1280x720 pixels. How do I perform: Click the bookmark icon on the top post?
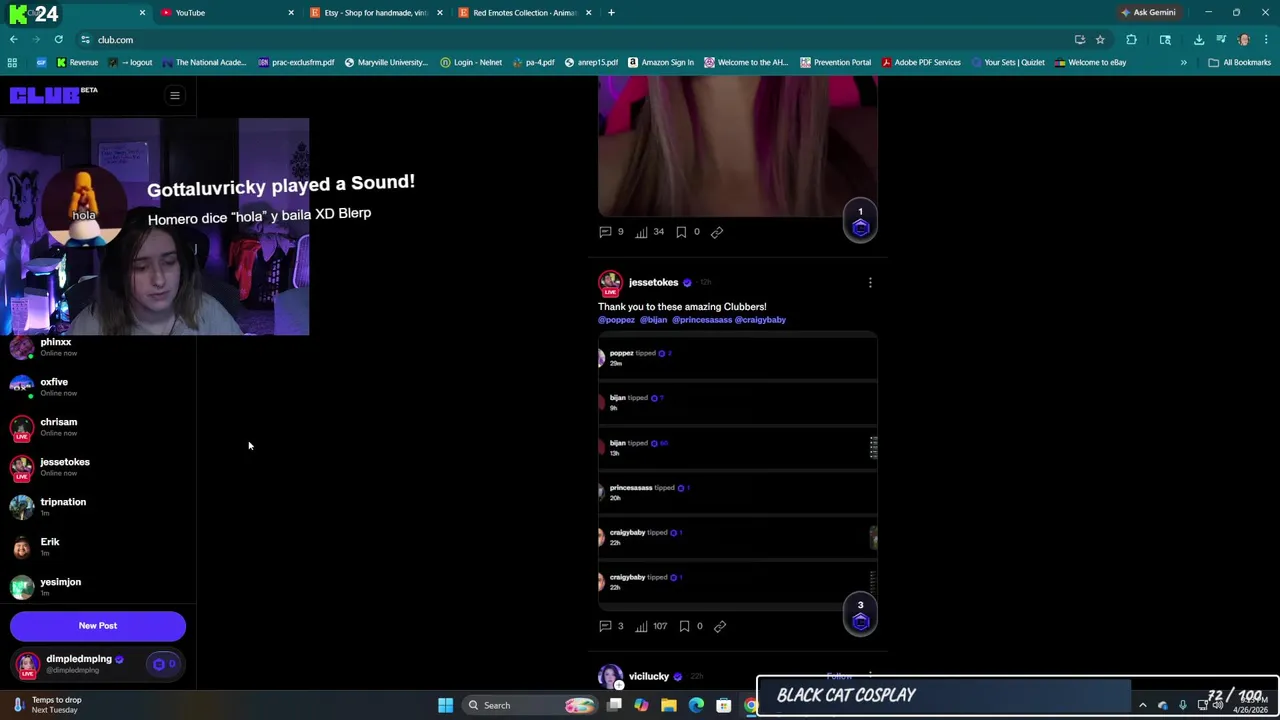click(681, 232)
